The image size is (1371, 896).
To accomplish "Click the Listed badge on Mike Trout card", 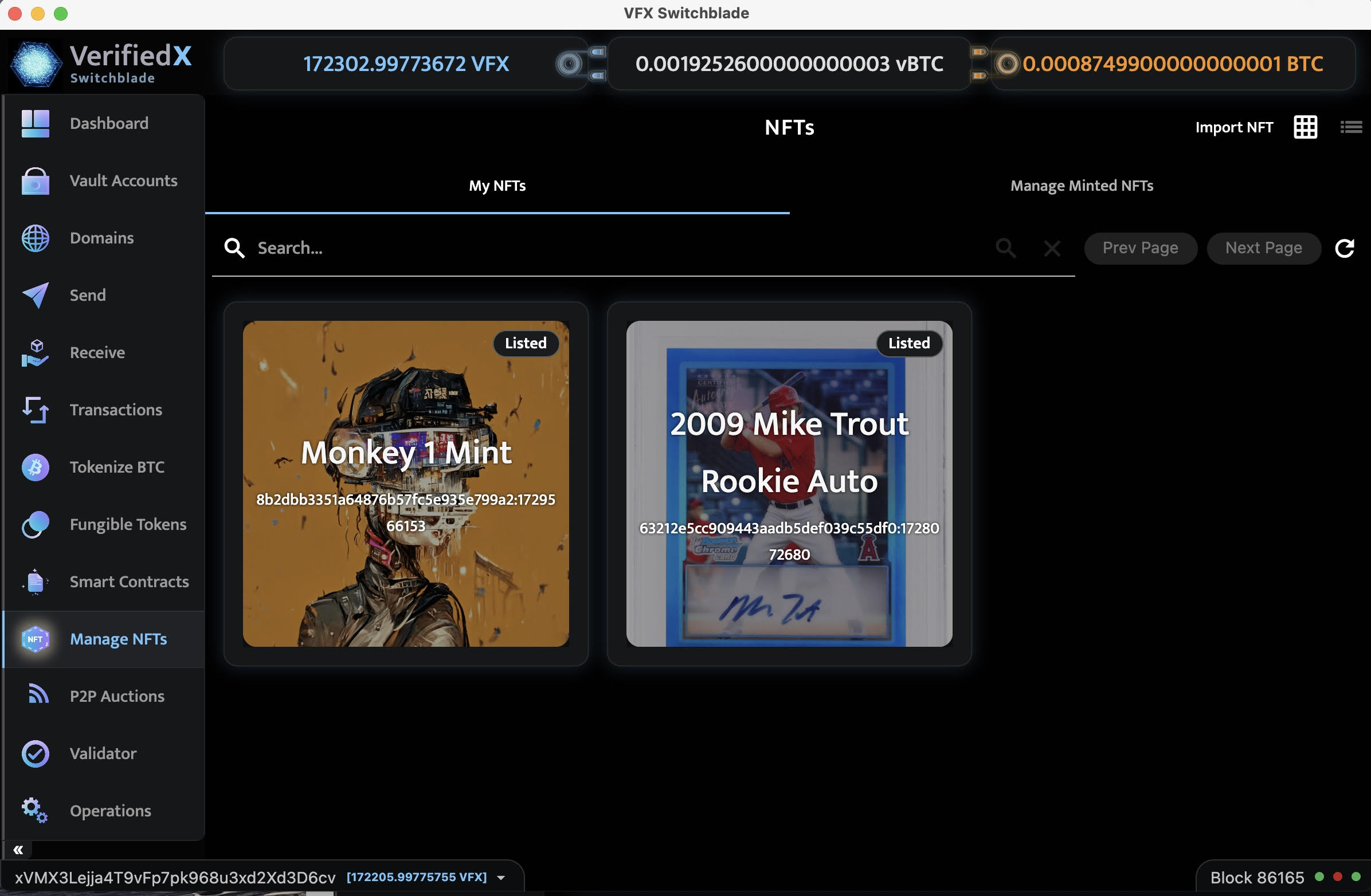I will [908, 343].
